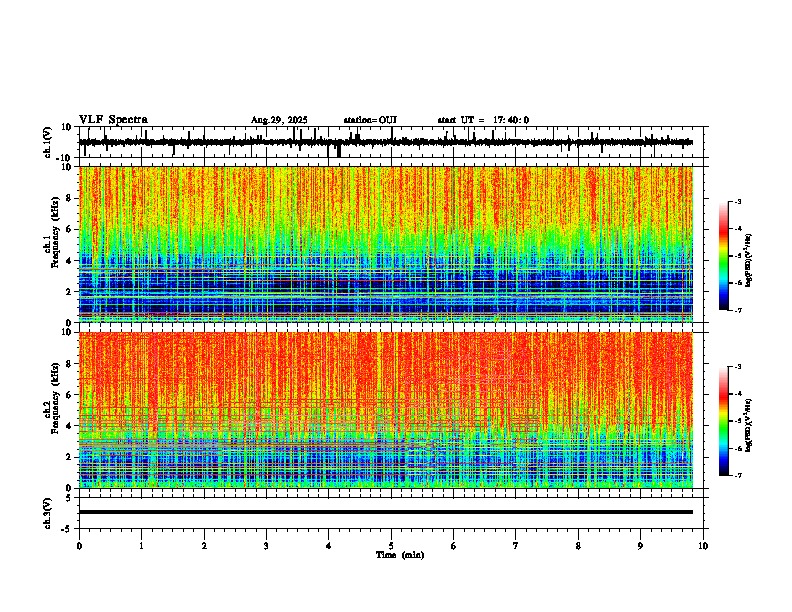Click time axis tick label "0"
This screenshot has height=612, width=792.
(x=79, y=546)
